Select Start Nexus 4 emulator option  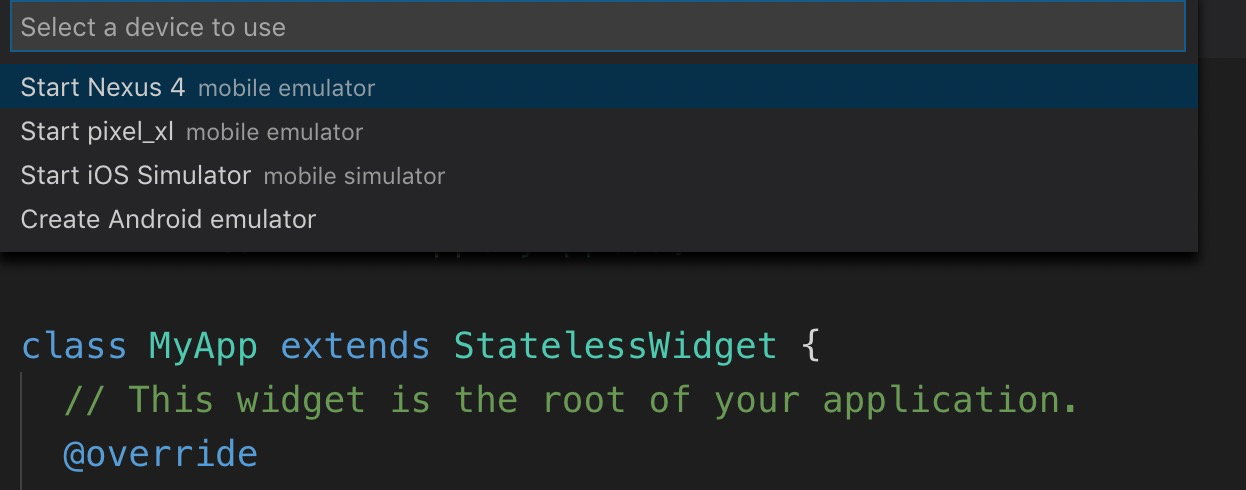[x=102, y=87]
